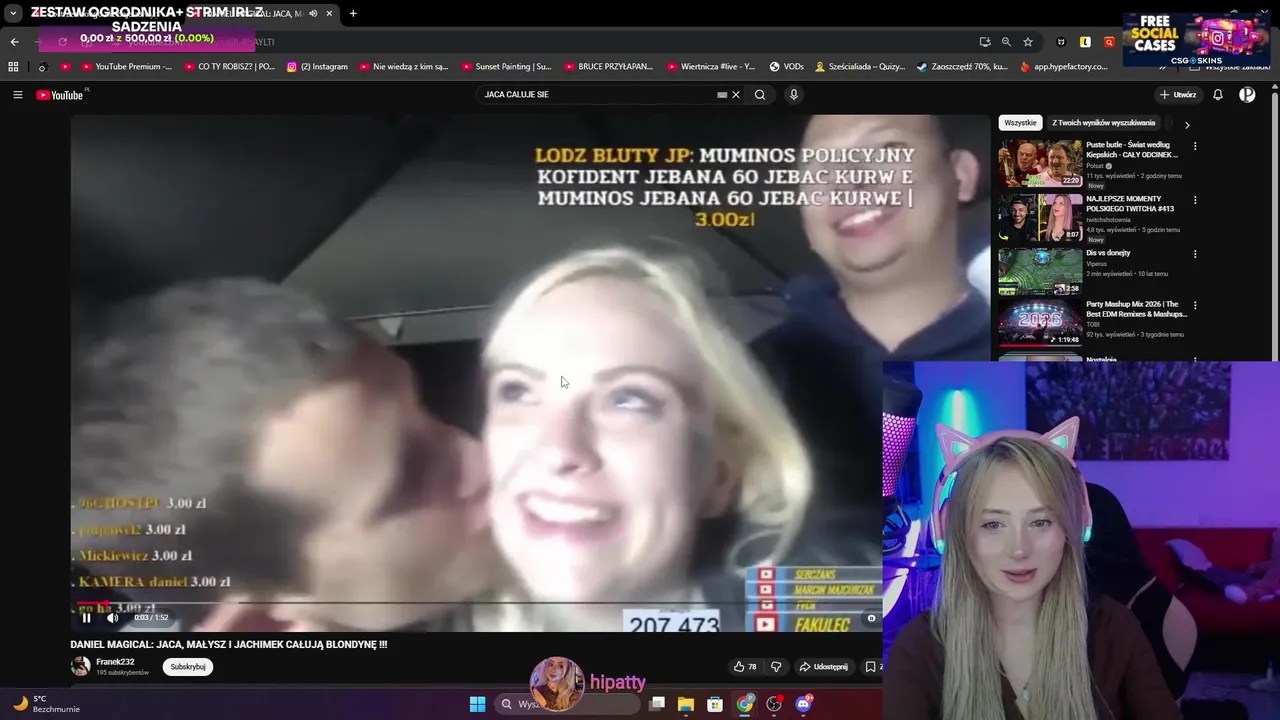Click the zoom magnifier icon in address bar

(x=1006, y=42)
